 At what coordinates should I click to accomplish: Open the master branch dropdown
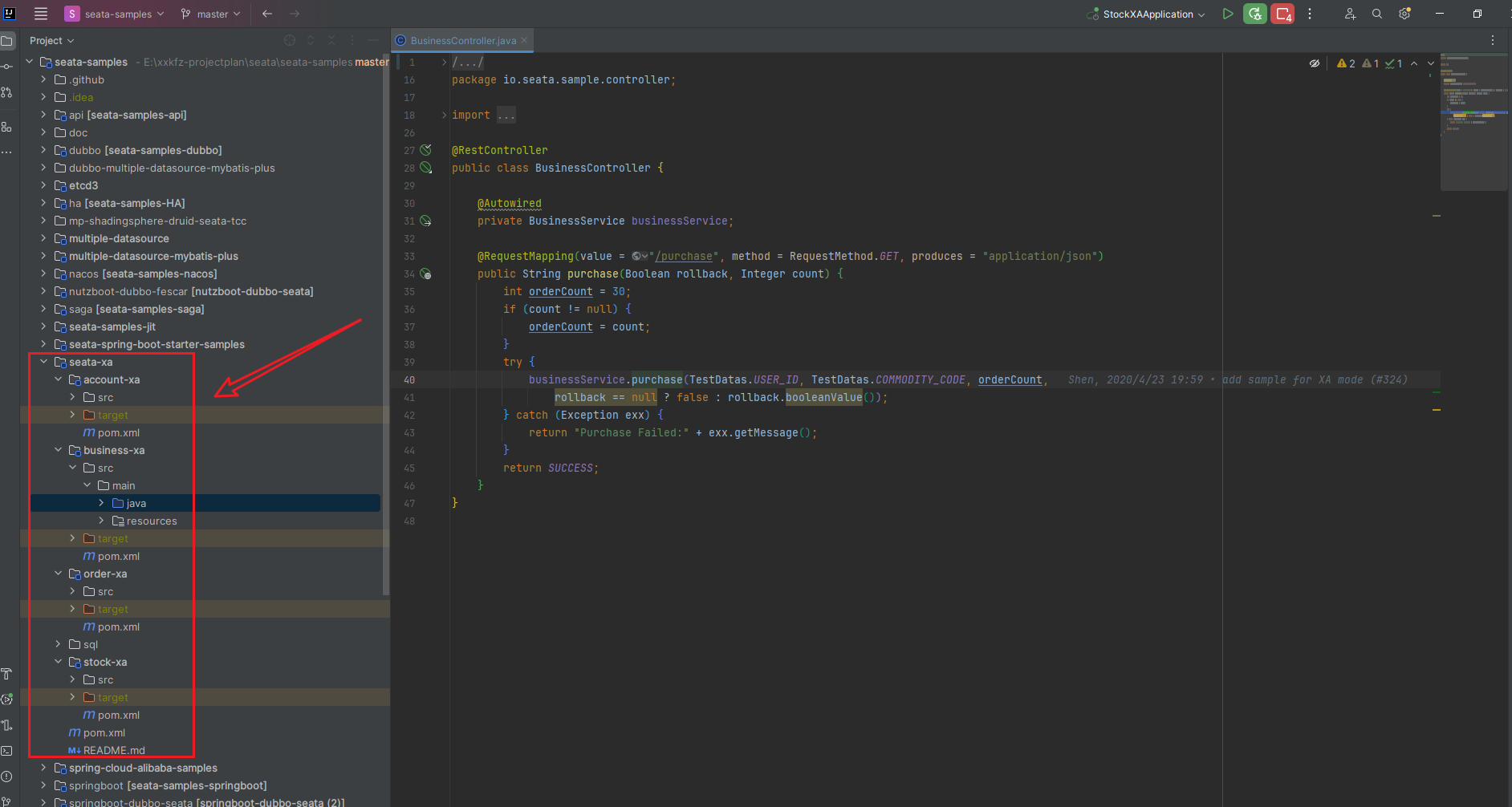pos(210,14)
